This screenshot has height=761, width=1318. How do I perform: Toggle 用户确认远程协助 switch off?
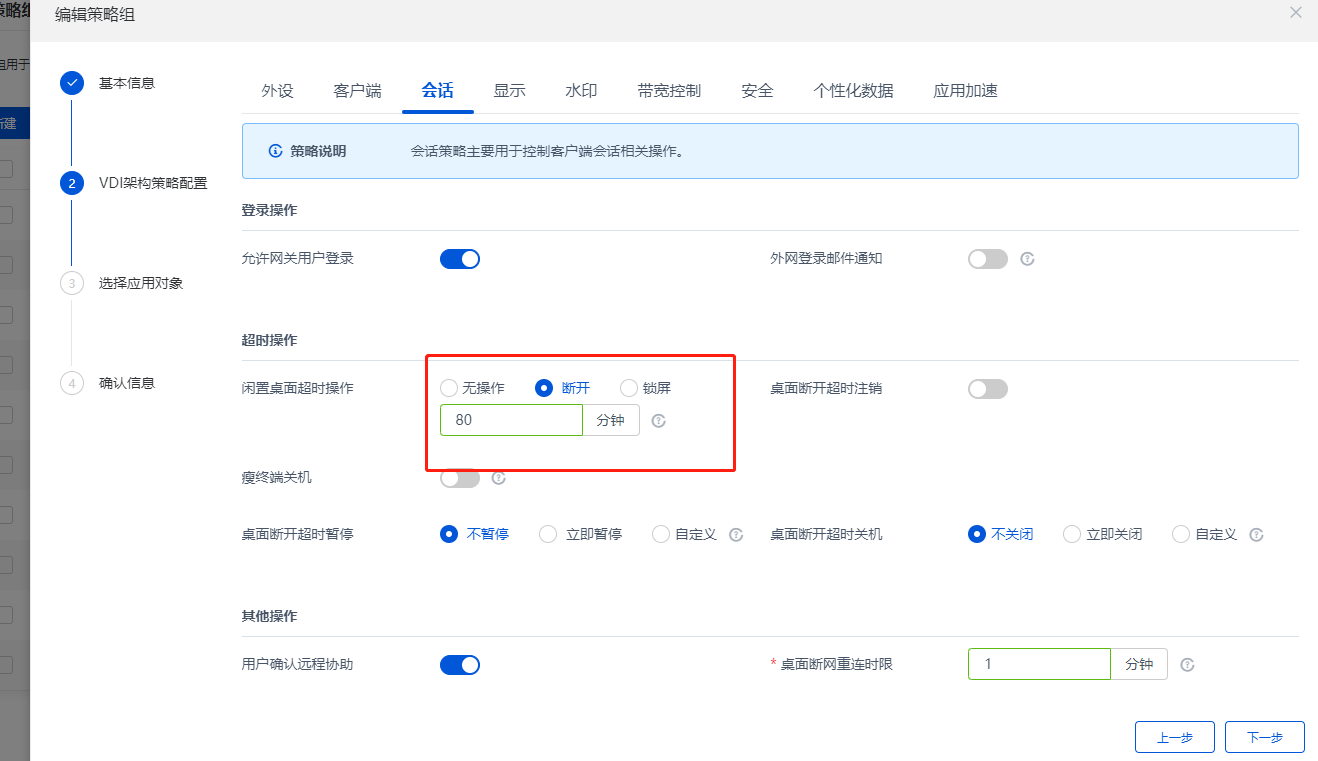tap(460, 665)
